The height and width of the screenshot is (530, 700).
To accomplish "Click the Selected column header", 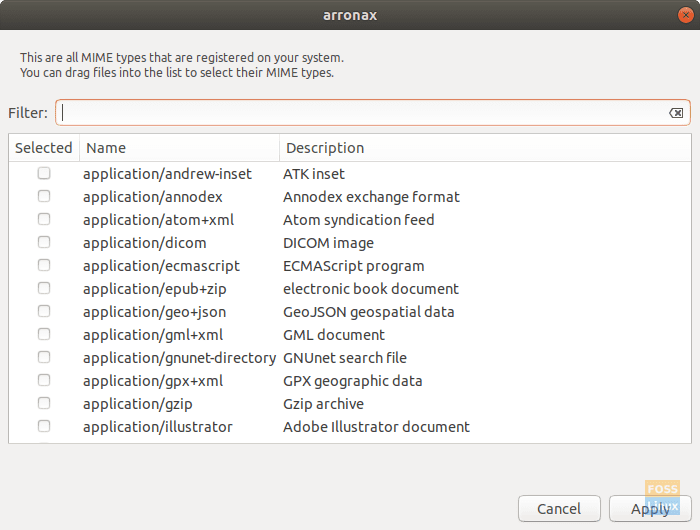I will tap(44, 148).
